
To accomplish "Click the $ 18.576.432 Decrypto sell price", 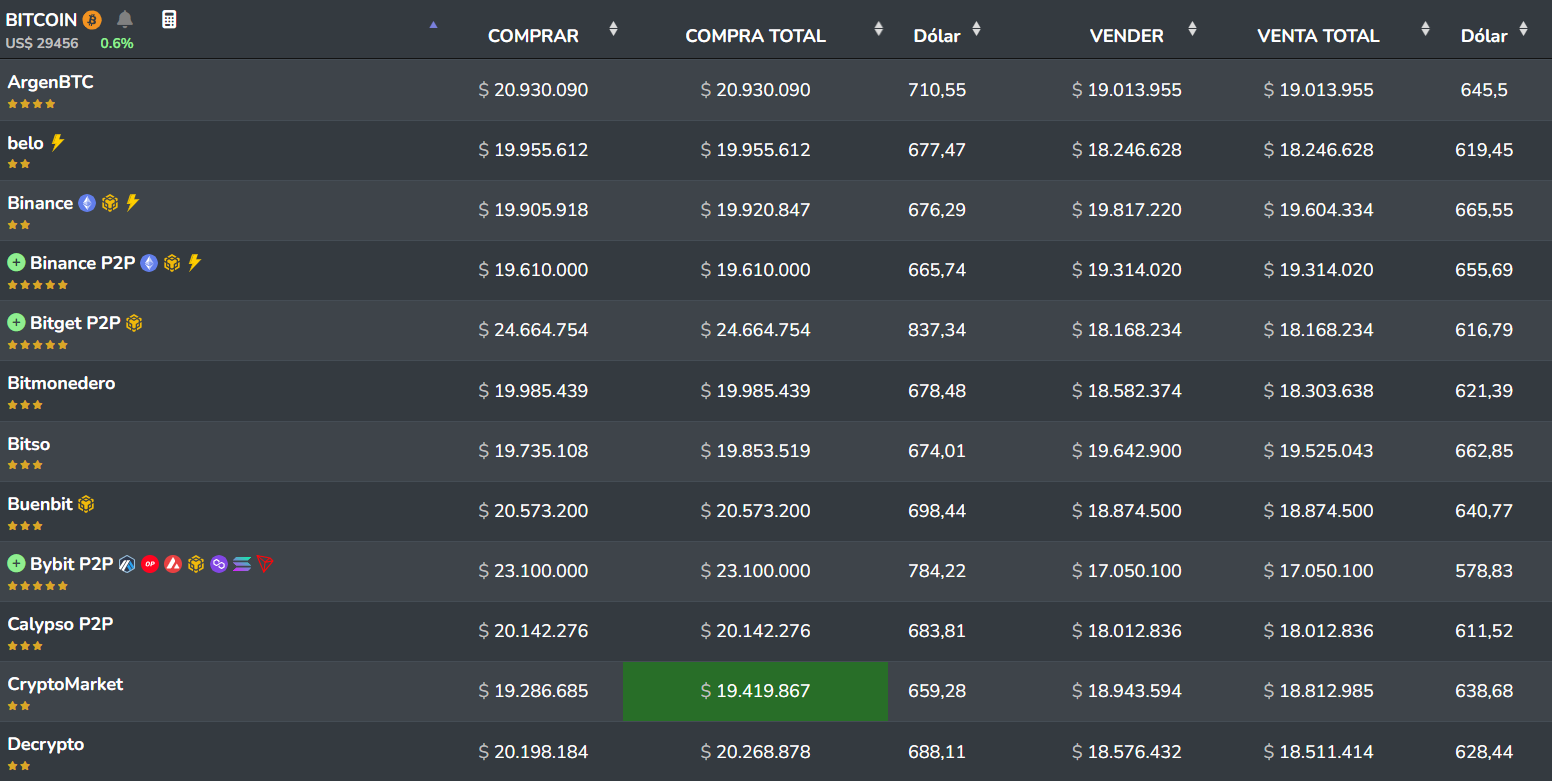I will 1127,751.
